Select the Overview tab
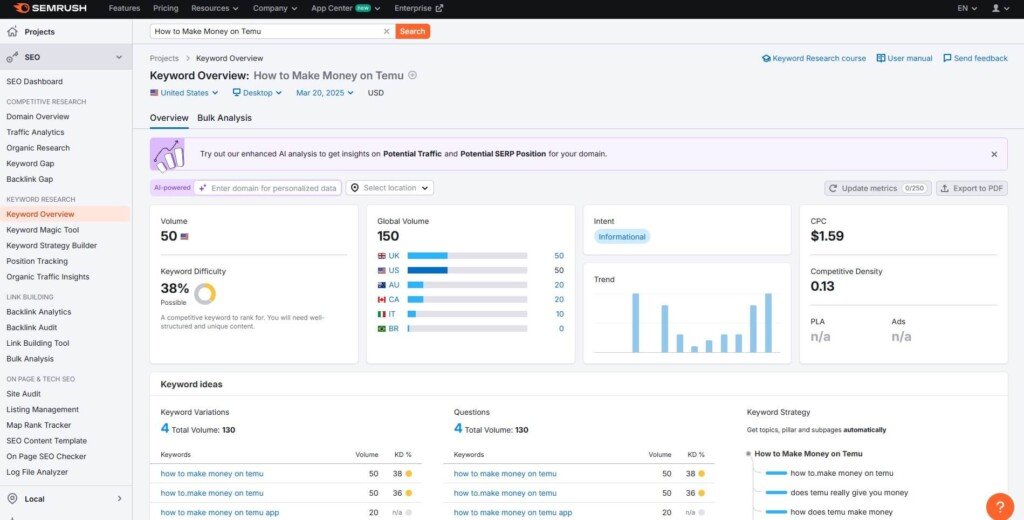 [169, 118]
